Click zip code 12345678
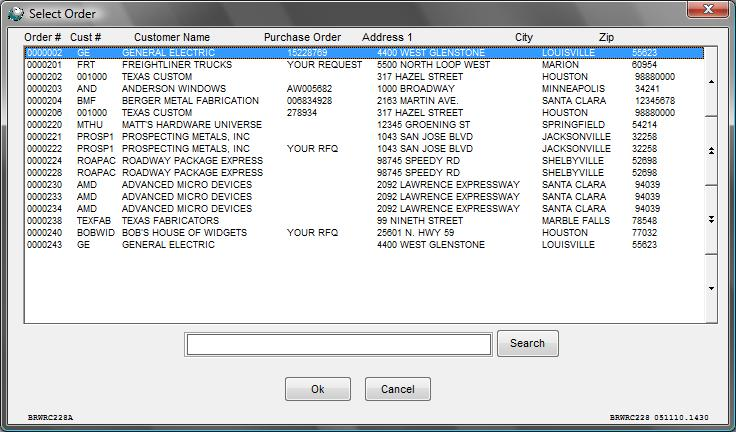This screenshot has width=736, height=432. pyautogui.click(x=655, y=100)
